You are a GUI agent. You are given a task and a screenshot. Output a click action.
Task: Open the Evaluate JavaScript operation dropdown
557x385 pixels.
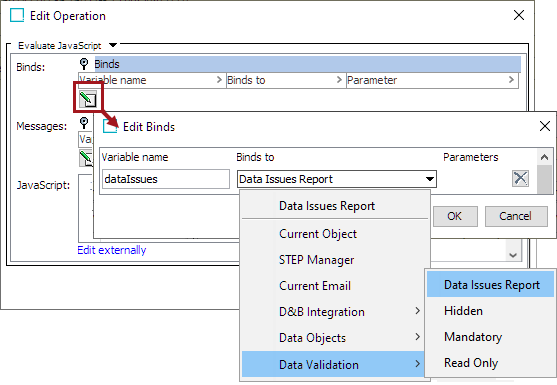coord(113,45)
